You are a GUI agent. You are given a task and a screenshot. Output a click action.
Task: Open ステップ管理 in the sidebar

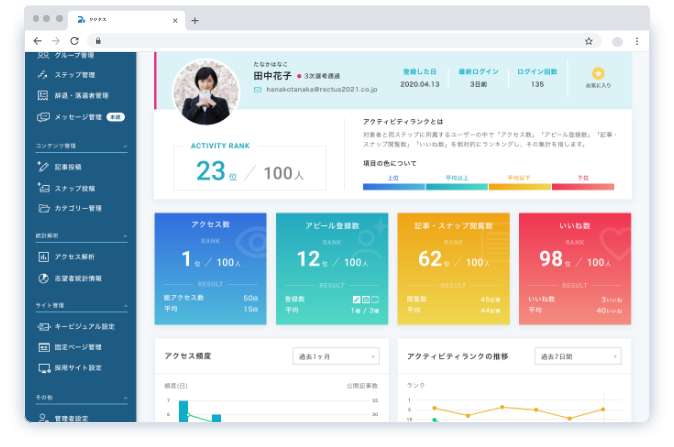(x=75, y=75)
